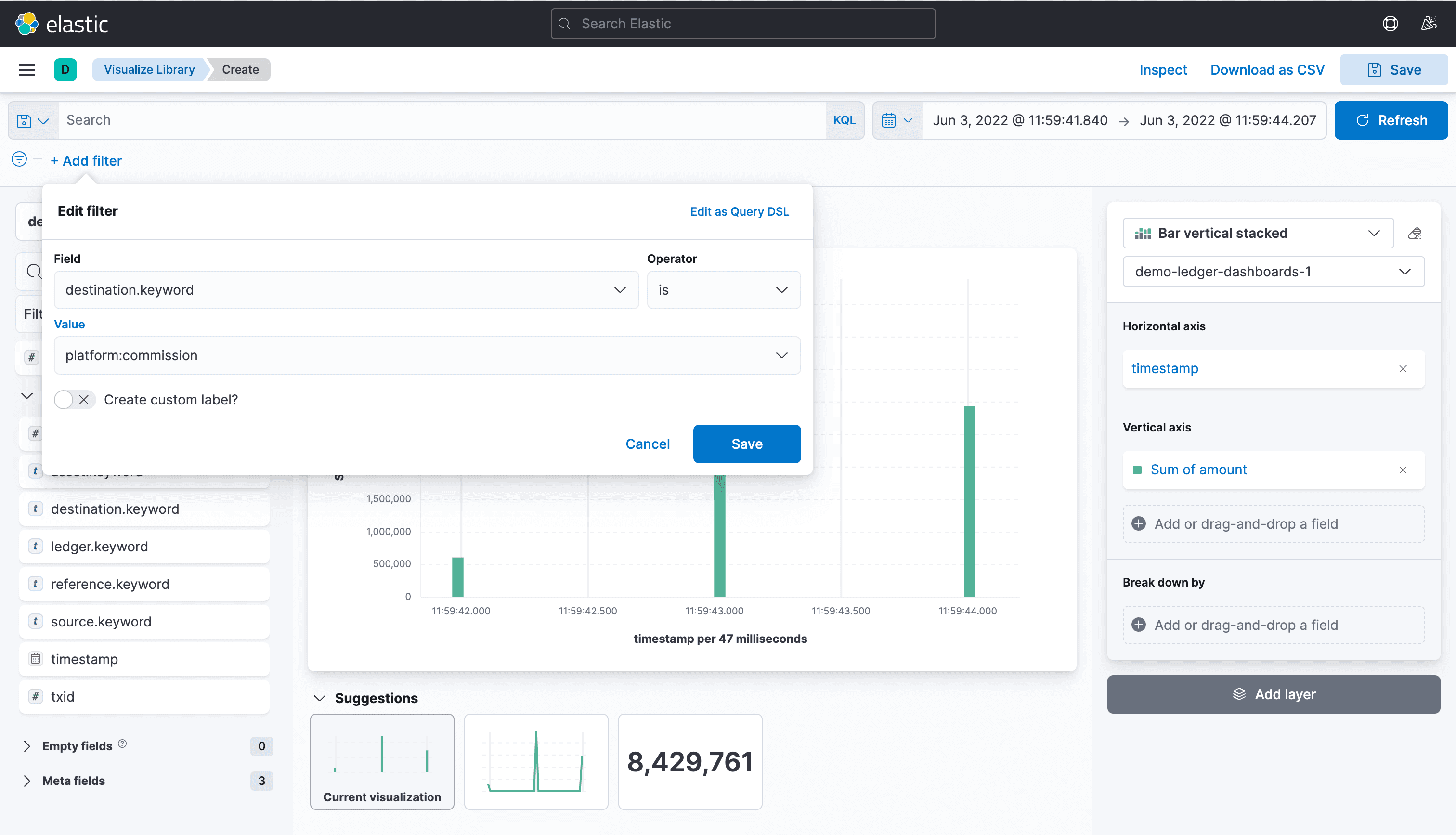Toggle Create custom label switch
1456x835 pixels.
pos(74,400)
